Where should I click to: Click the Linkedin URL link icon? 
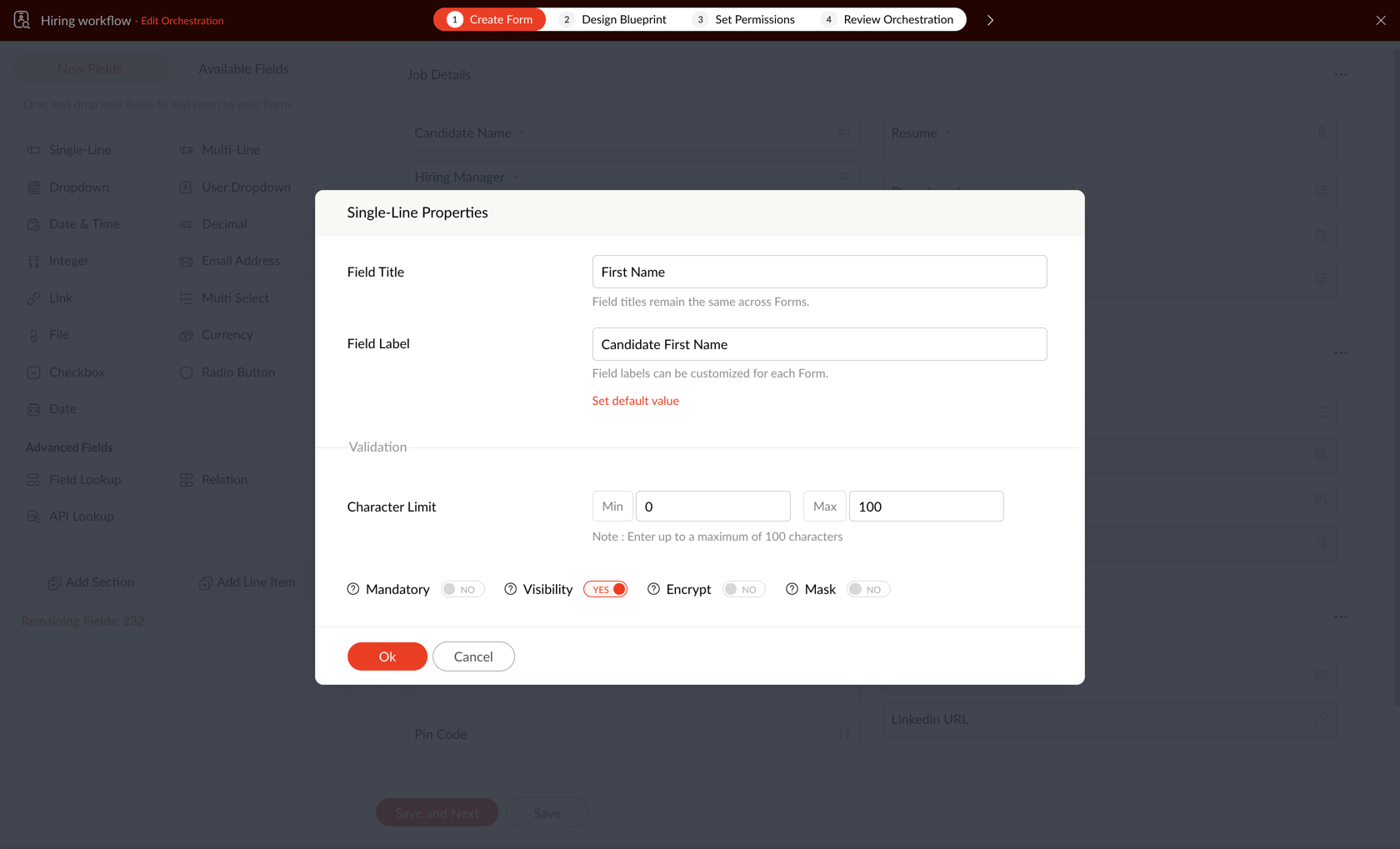click(x=1321, y=719)
